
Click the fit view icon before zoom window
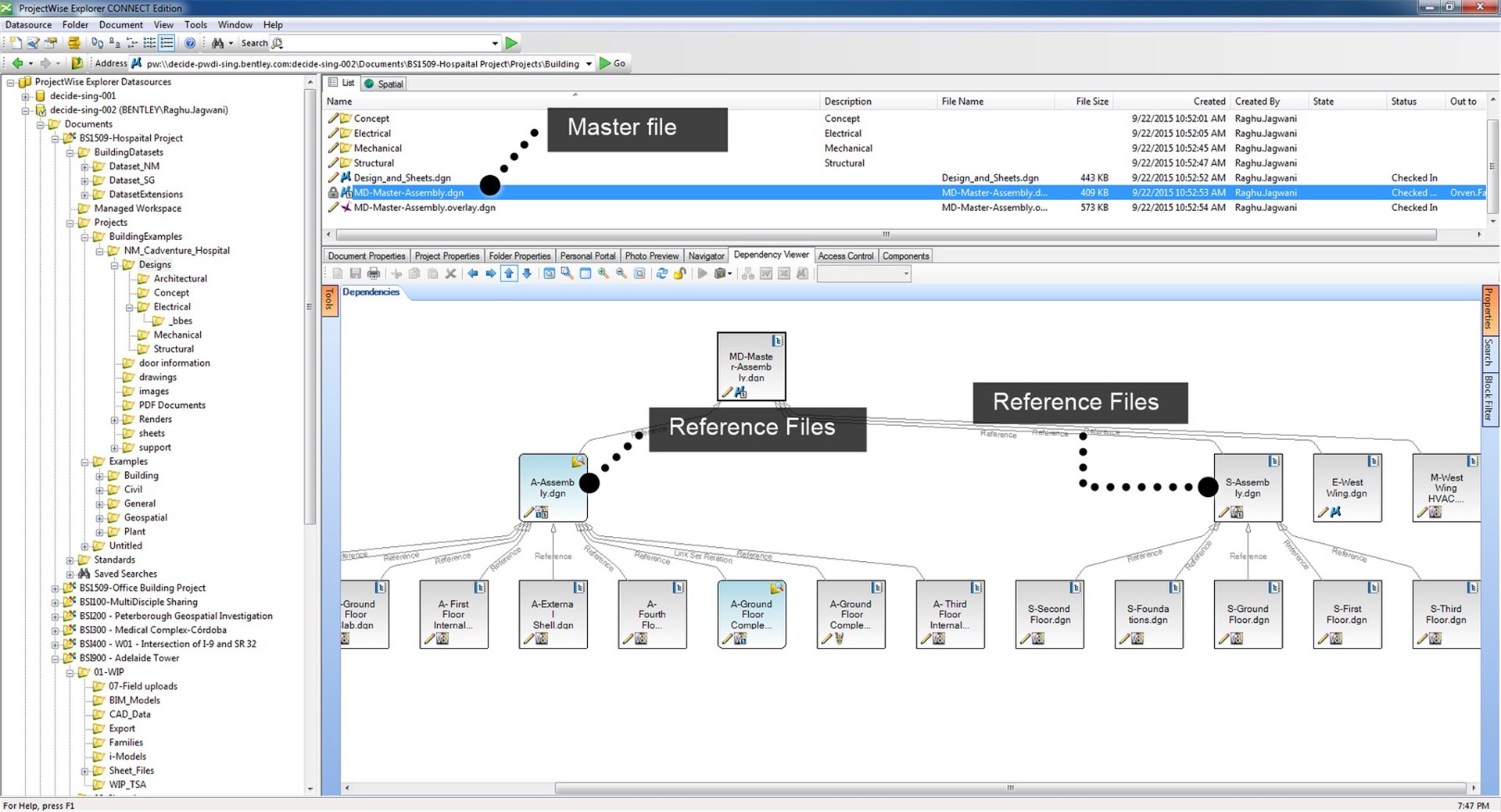[550, 274]
